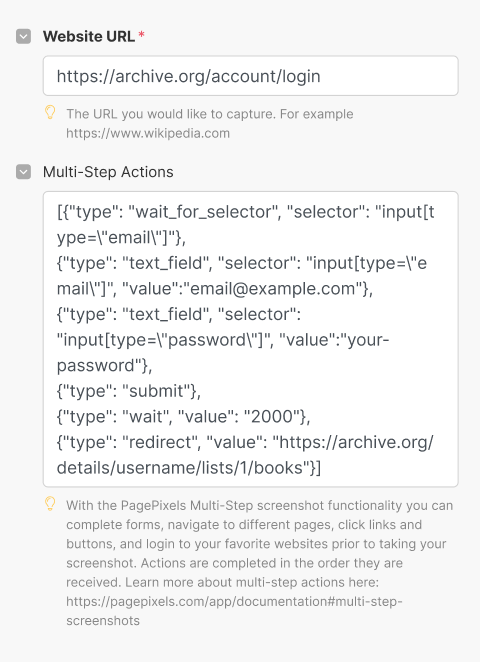Click the Multi-Step Actions field label

click(x=108, y=172)
